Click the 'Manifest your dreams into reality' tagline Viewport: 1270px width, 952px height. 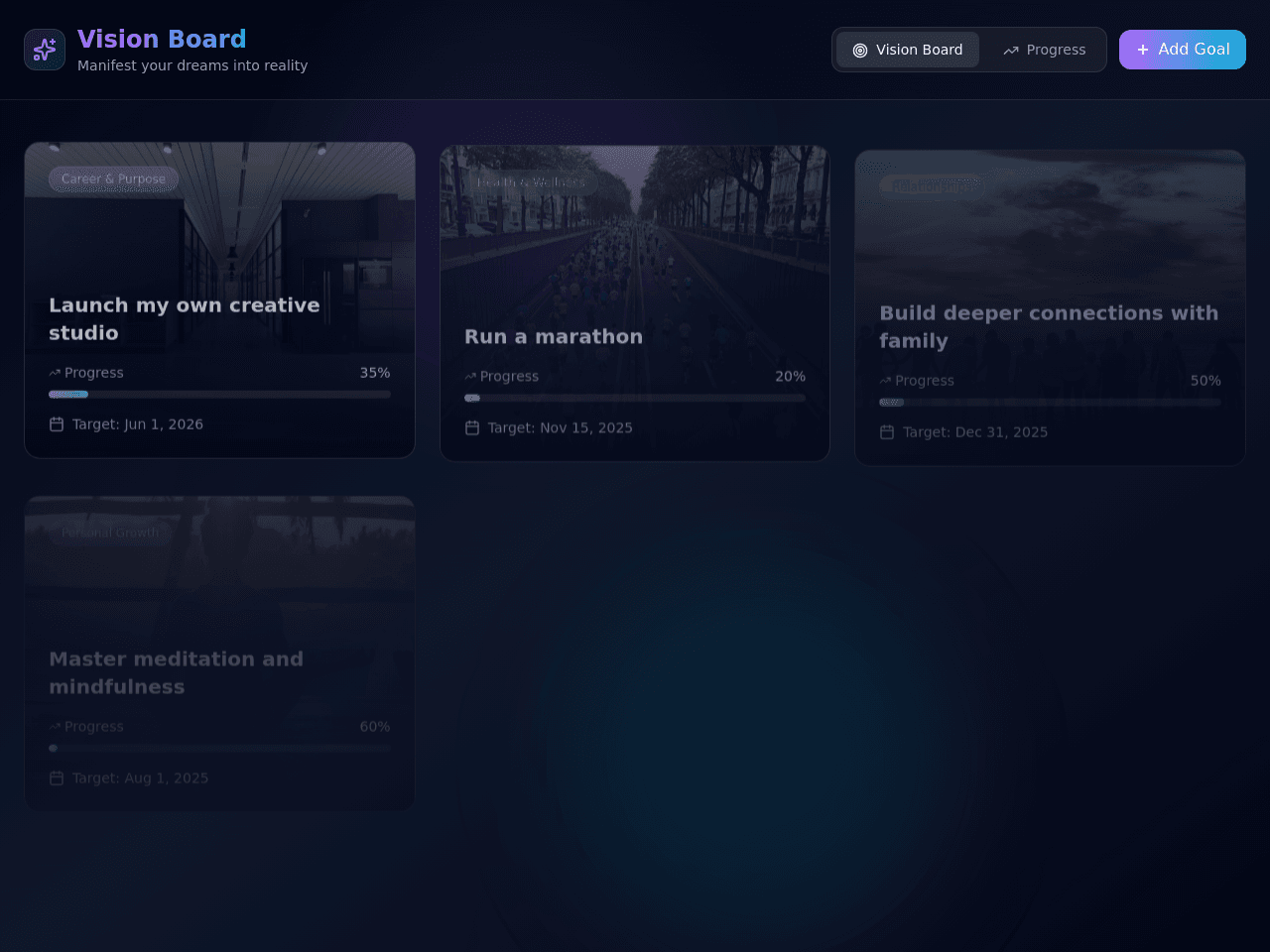pos(192,65)
